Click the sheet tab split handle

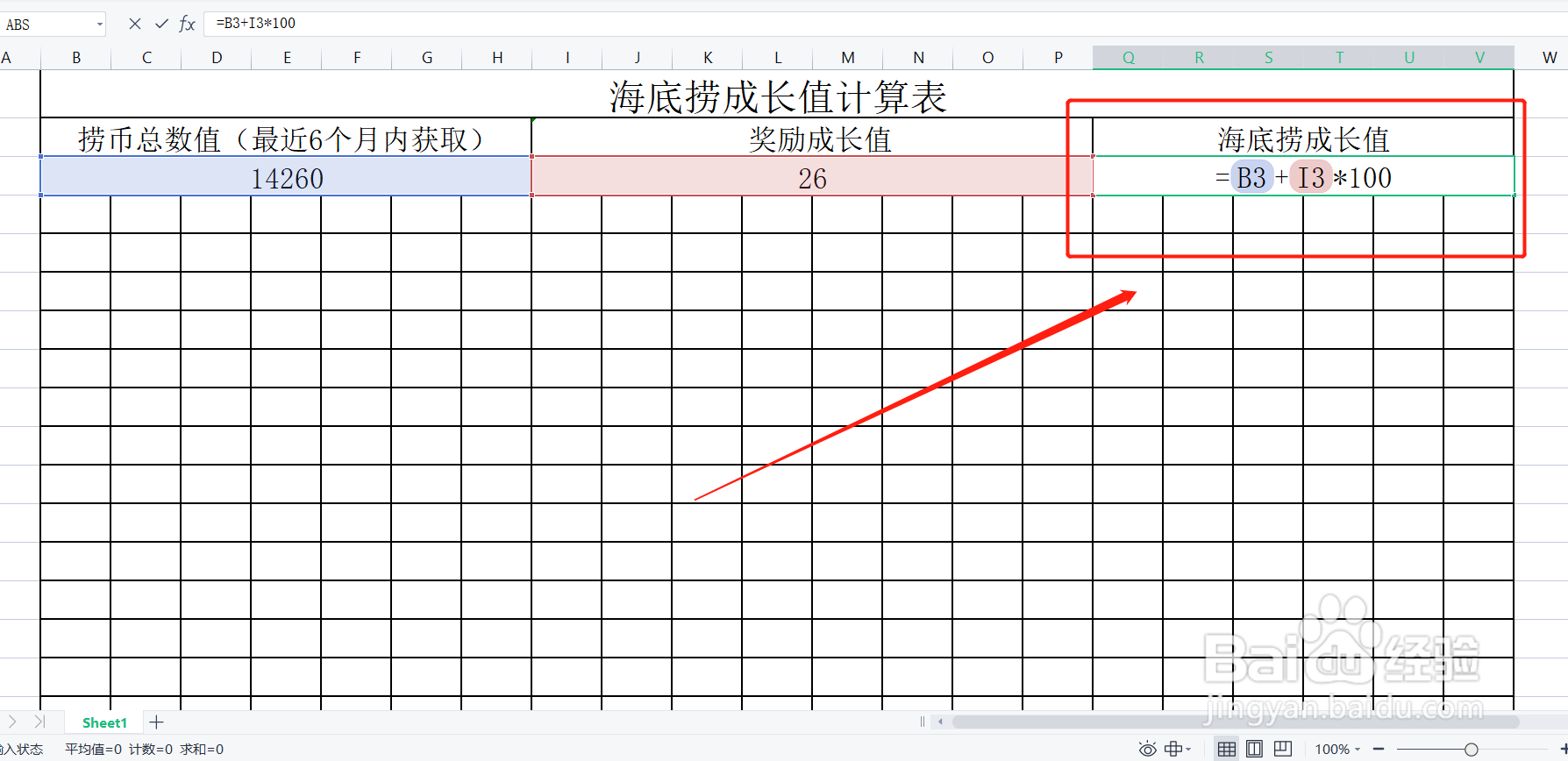922,722
